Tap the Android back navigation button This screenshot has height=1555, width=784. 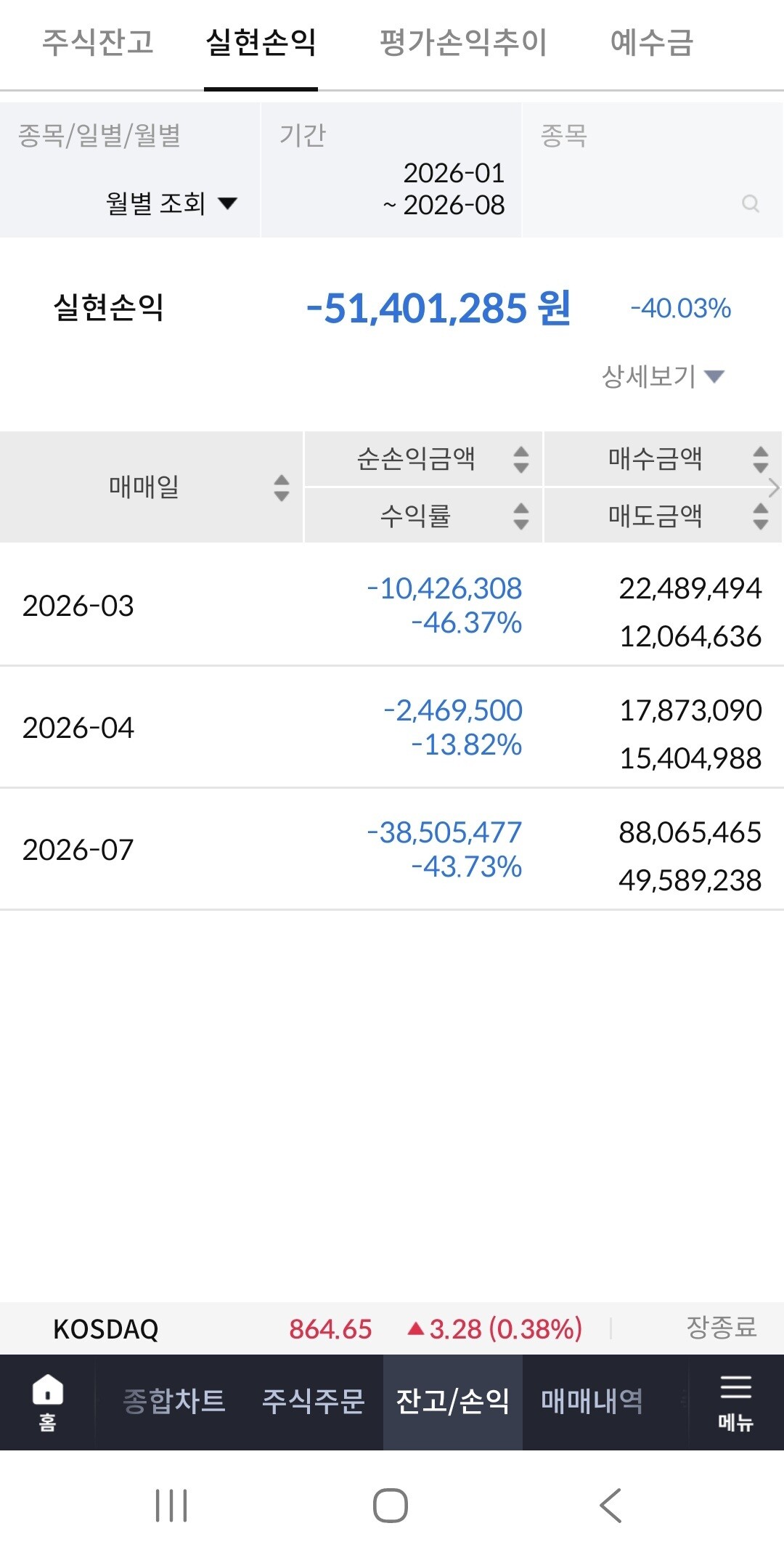coord(611,1505)
